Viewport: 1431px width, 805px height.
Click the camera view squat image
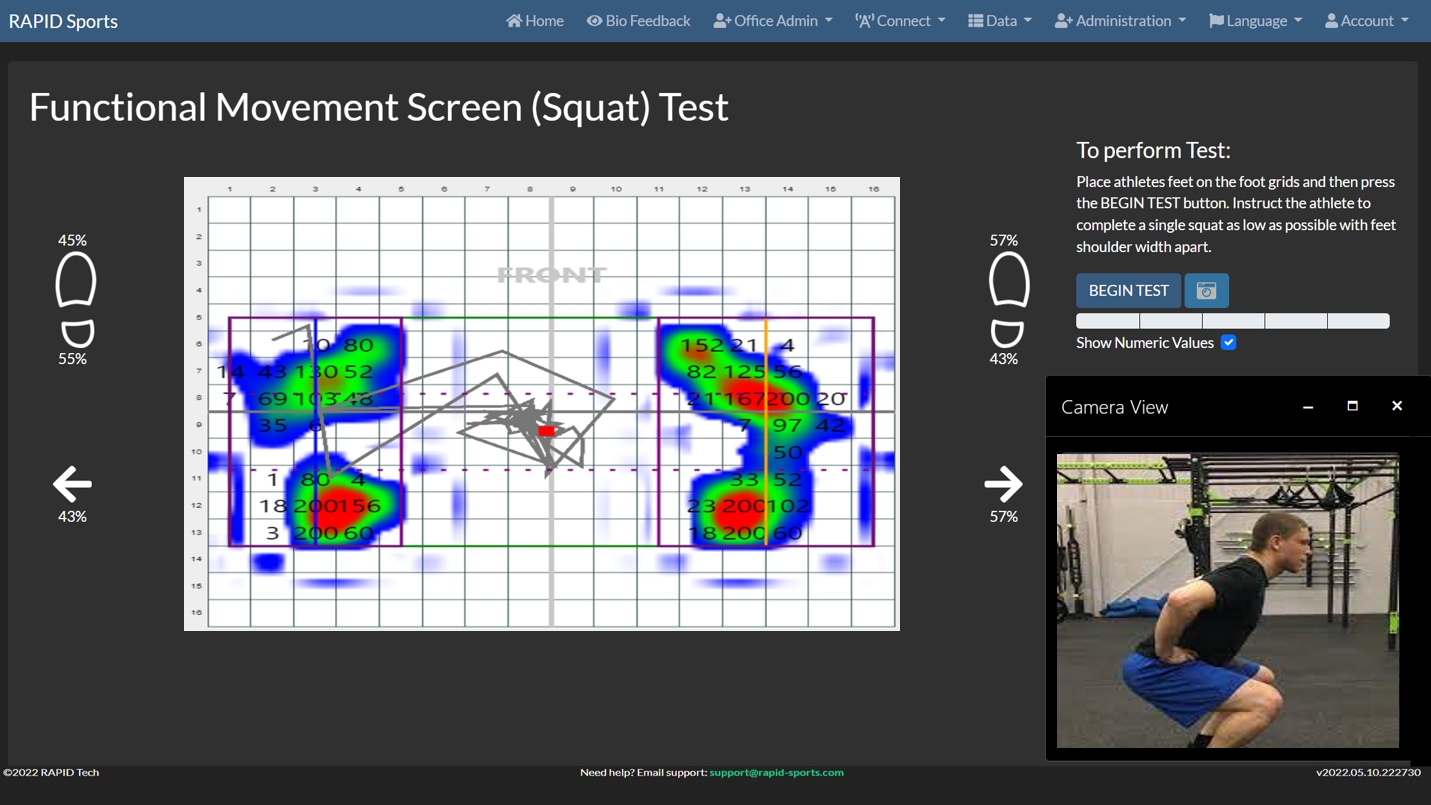pos(1228,600)
